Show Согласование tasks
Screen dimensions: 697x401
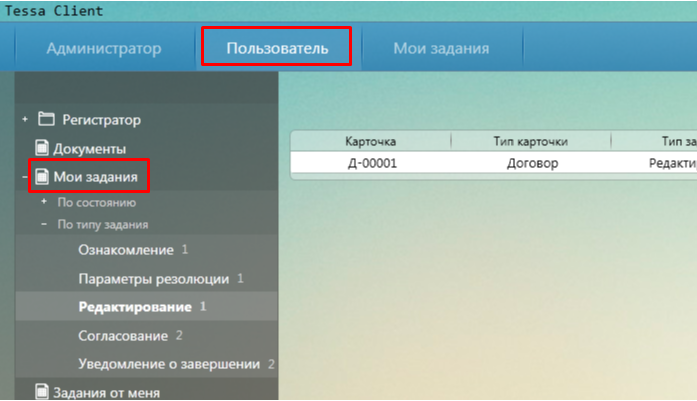coord(124,335)
